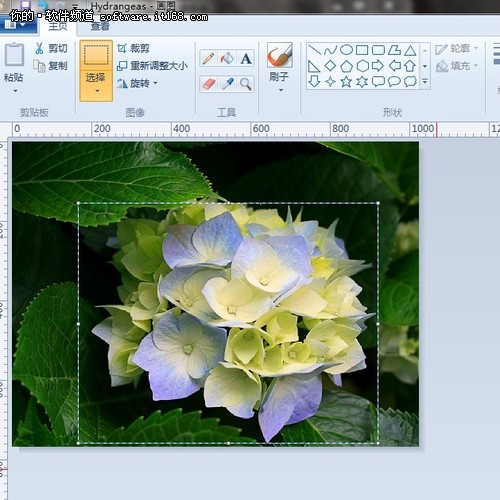Select the Down arrow shape
The image size is (500, 500).
pyautogui.click(x=314, y=81)
